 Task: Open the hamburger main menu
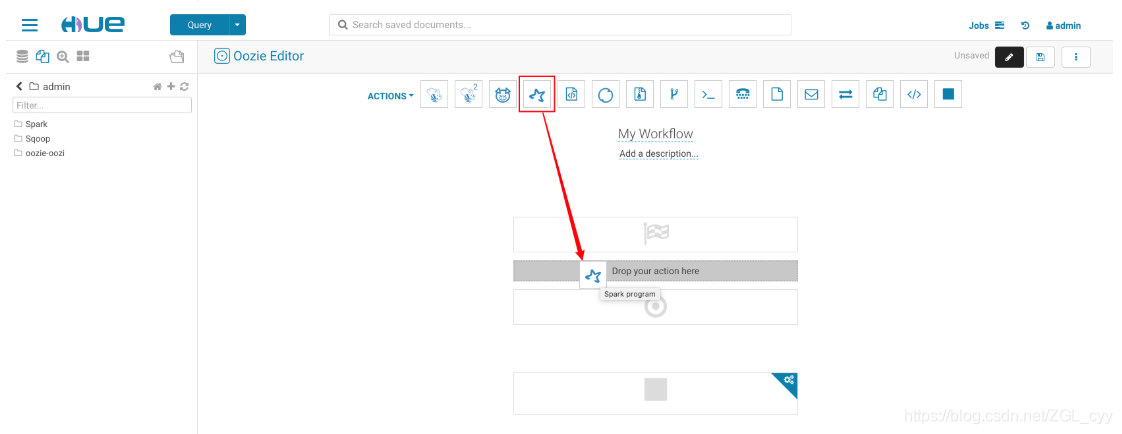coord(29,25)
